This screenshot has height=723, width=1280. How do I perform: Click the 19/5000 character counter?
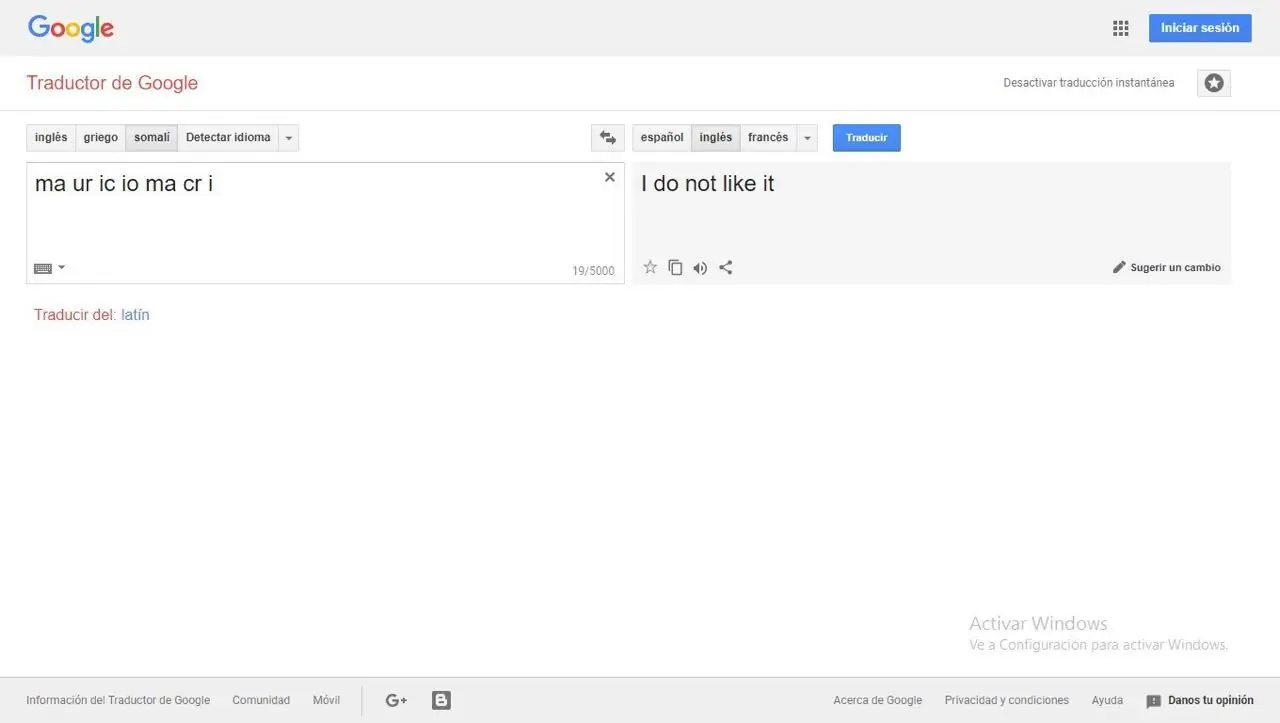click(593, 271)
